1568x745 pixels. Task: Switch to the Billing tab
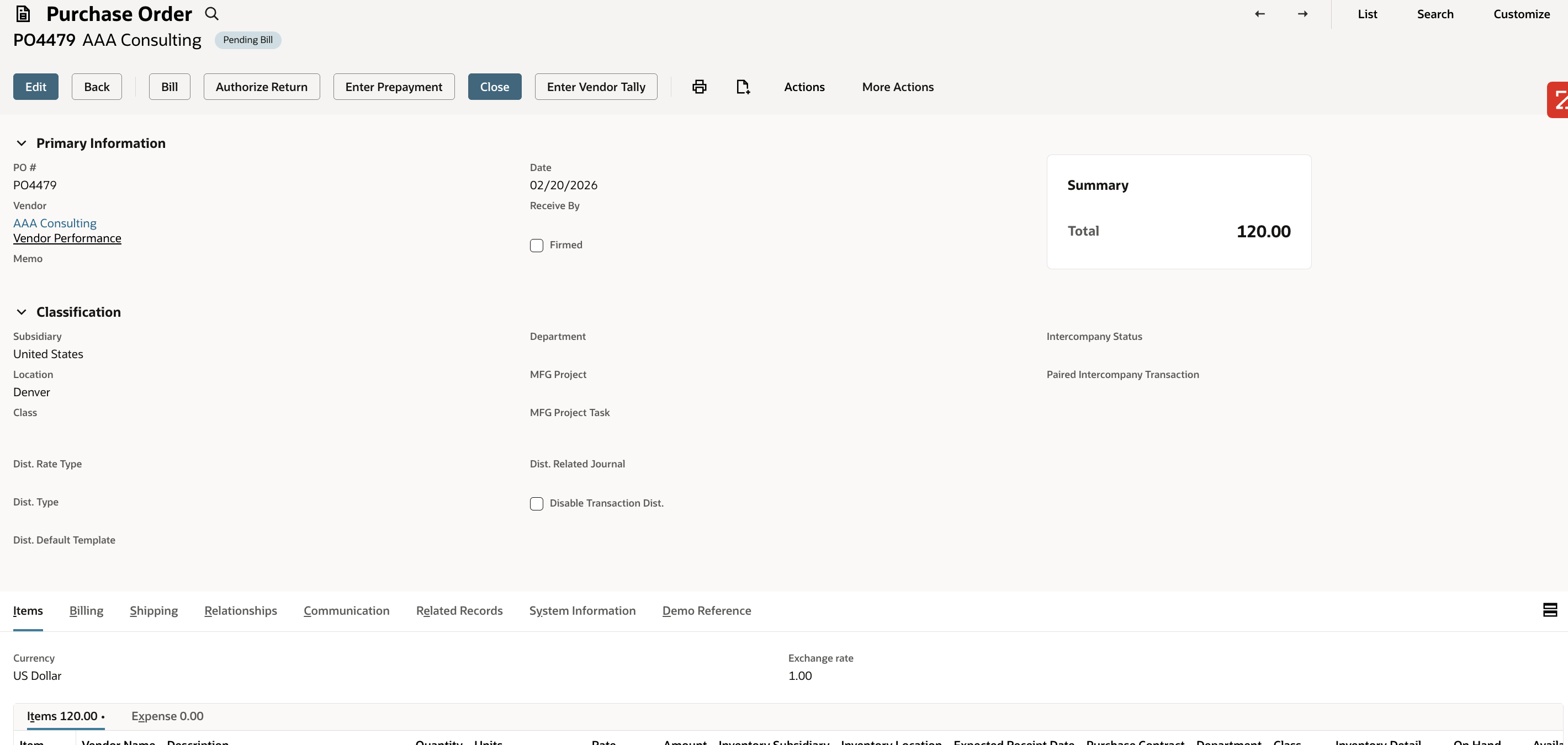(86, 610)
